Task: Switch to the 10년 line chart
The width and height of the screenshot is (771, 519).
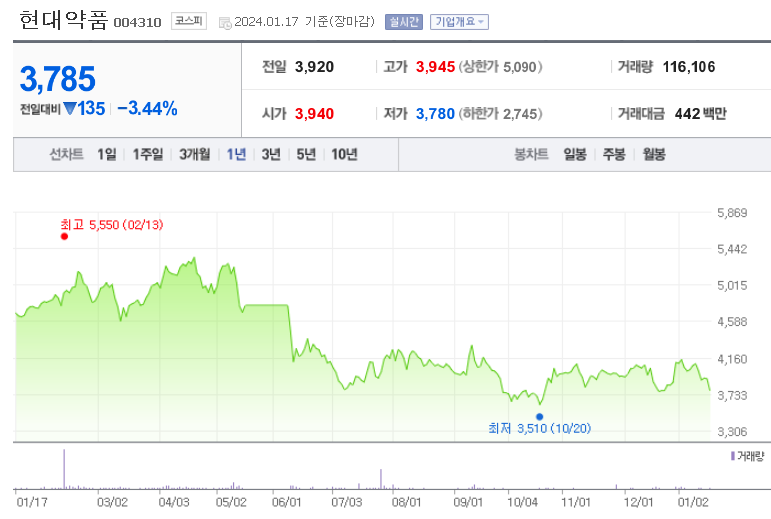Action: (x=344, y=154)
